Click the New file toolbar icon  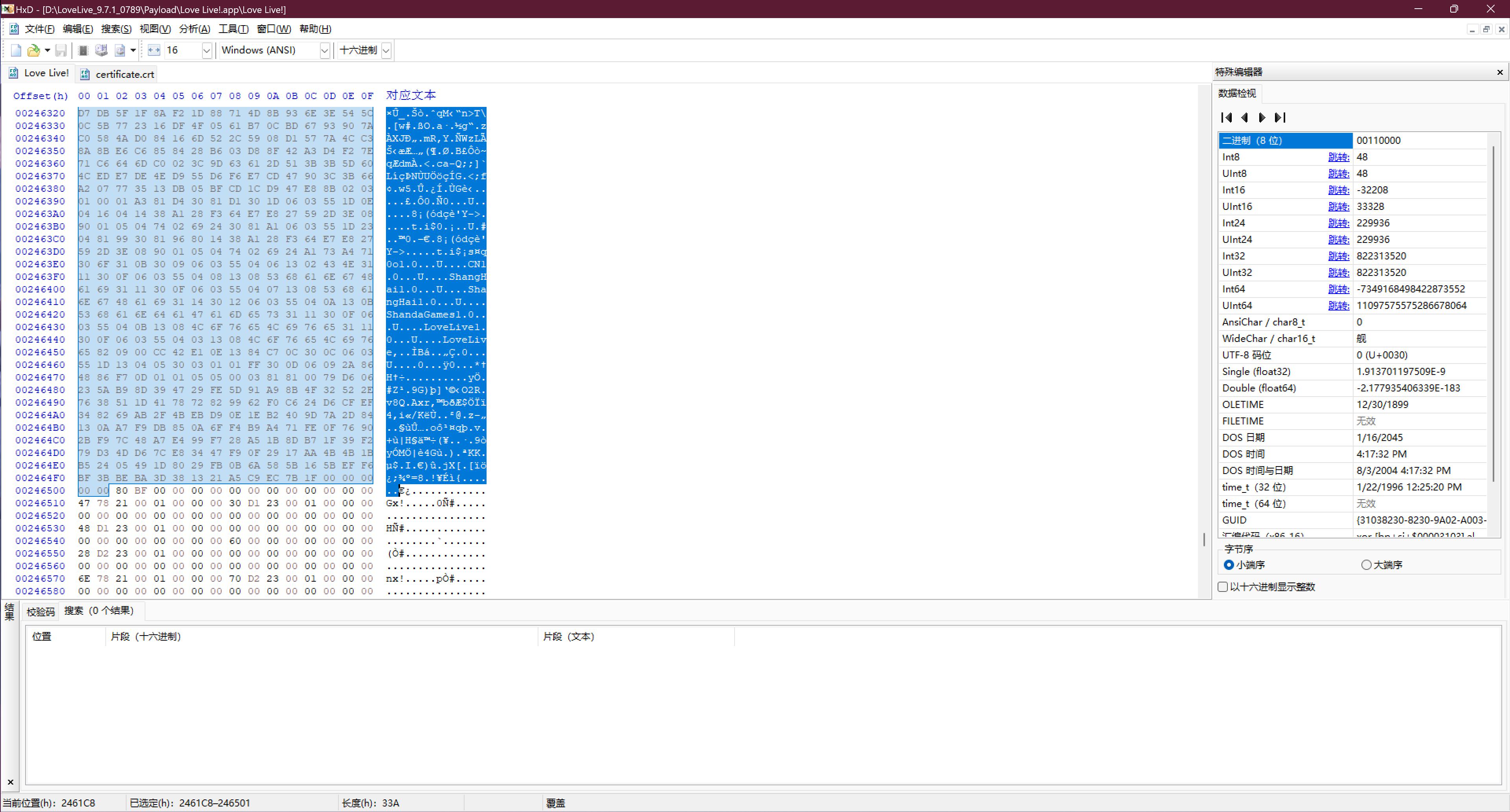tap(17, 50)
